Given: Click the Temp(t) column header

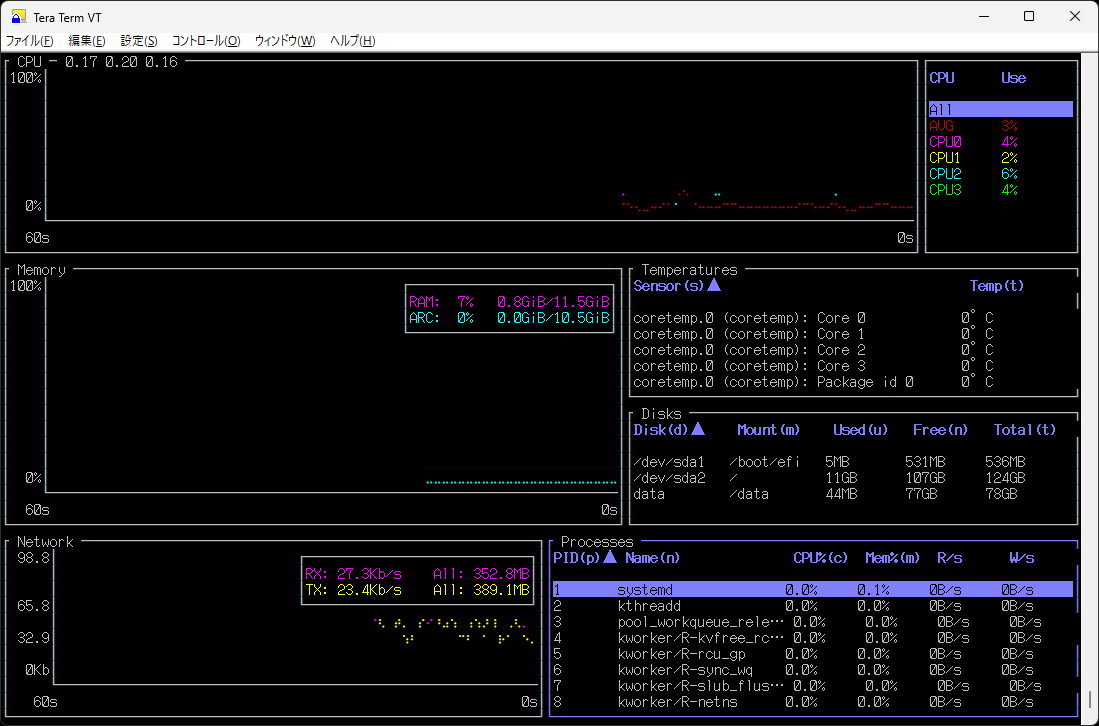Looking at the screenshot, I should point(997,286).
